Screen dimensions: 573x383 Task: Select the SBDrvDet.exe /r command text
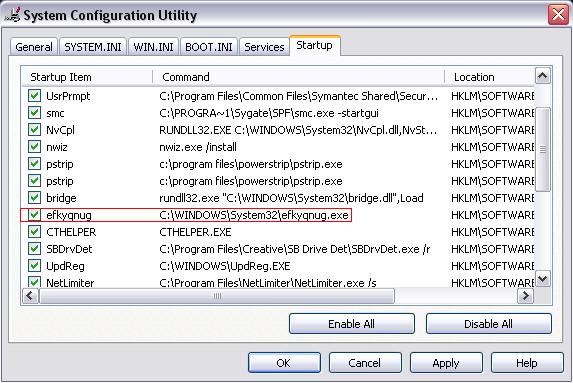(295, 249)
